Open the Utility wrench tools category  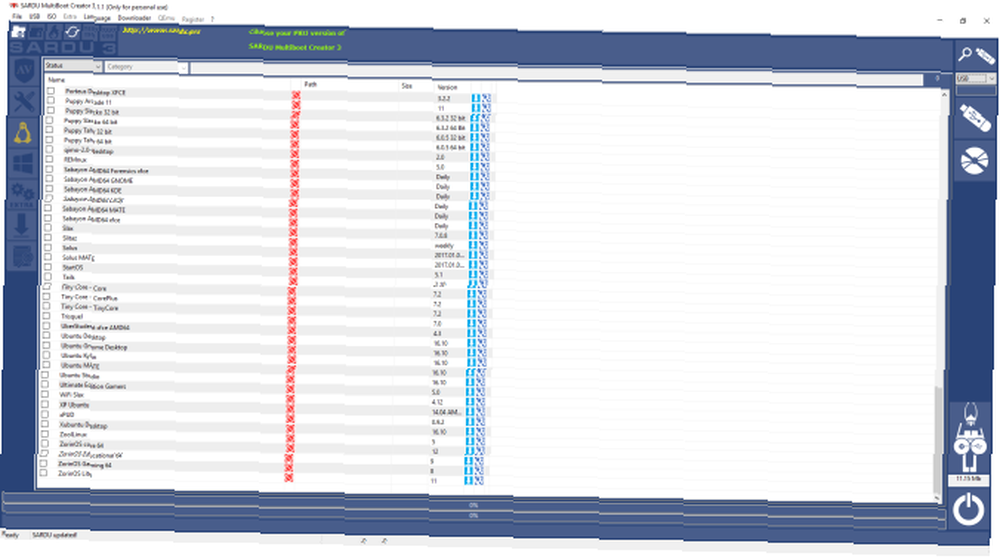[x=24, y=101]
